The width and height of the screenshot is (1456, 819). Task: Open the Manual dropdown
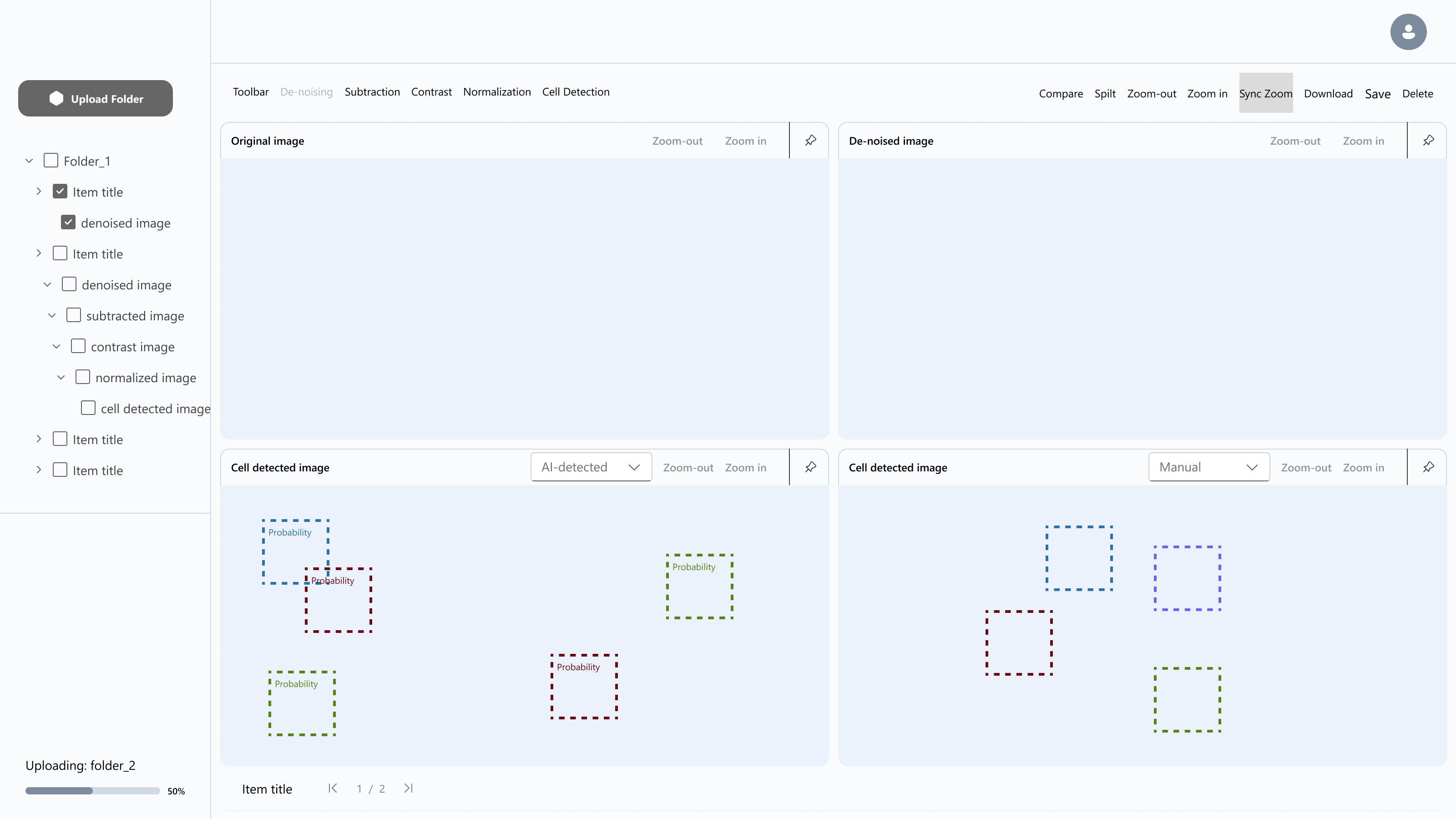pyautogui.click(x=1208, y=467)
